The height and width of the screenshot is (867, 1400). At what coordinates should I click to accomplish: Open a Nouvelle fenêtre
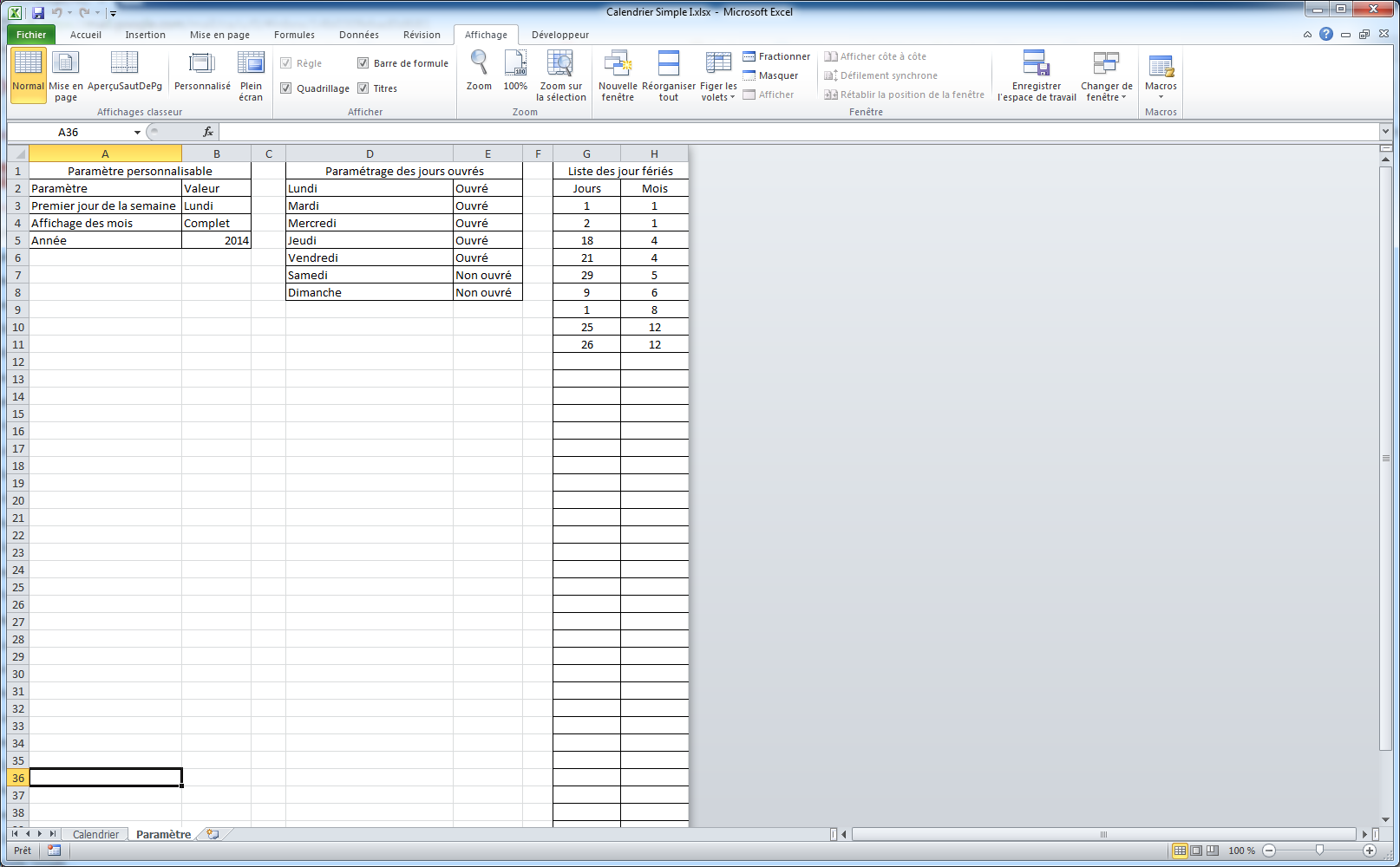[618, 75]
